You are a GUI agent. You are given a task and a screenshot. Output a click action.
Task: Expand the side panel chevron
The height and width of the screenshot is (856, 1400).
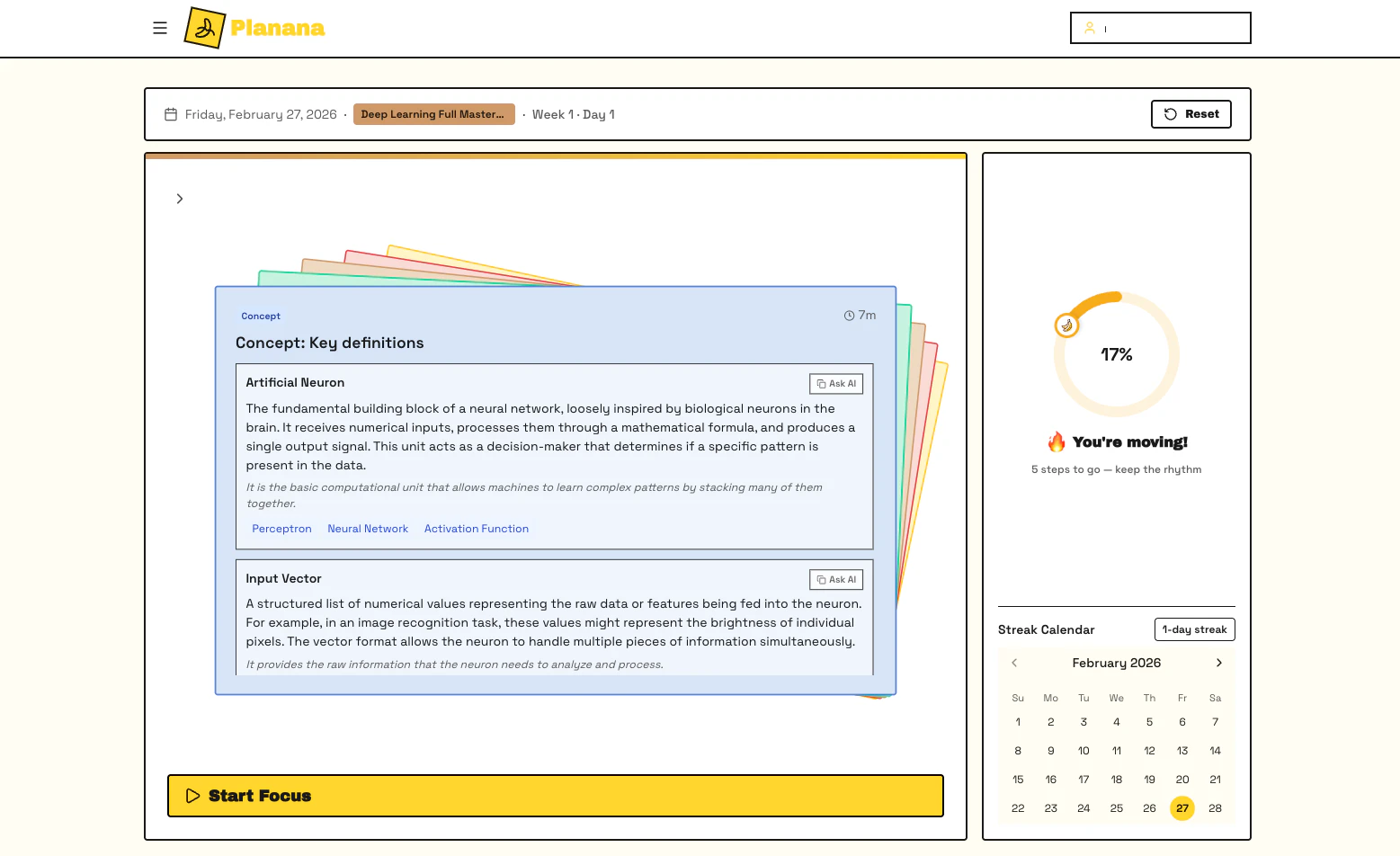pos(180,199)
